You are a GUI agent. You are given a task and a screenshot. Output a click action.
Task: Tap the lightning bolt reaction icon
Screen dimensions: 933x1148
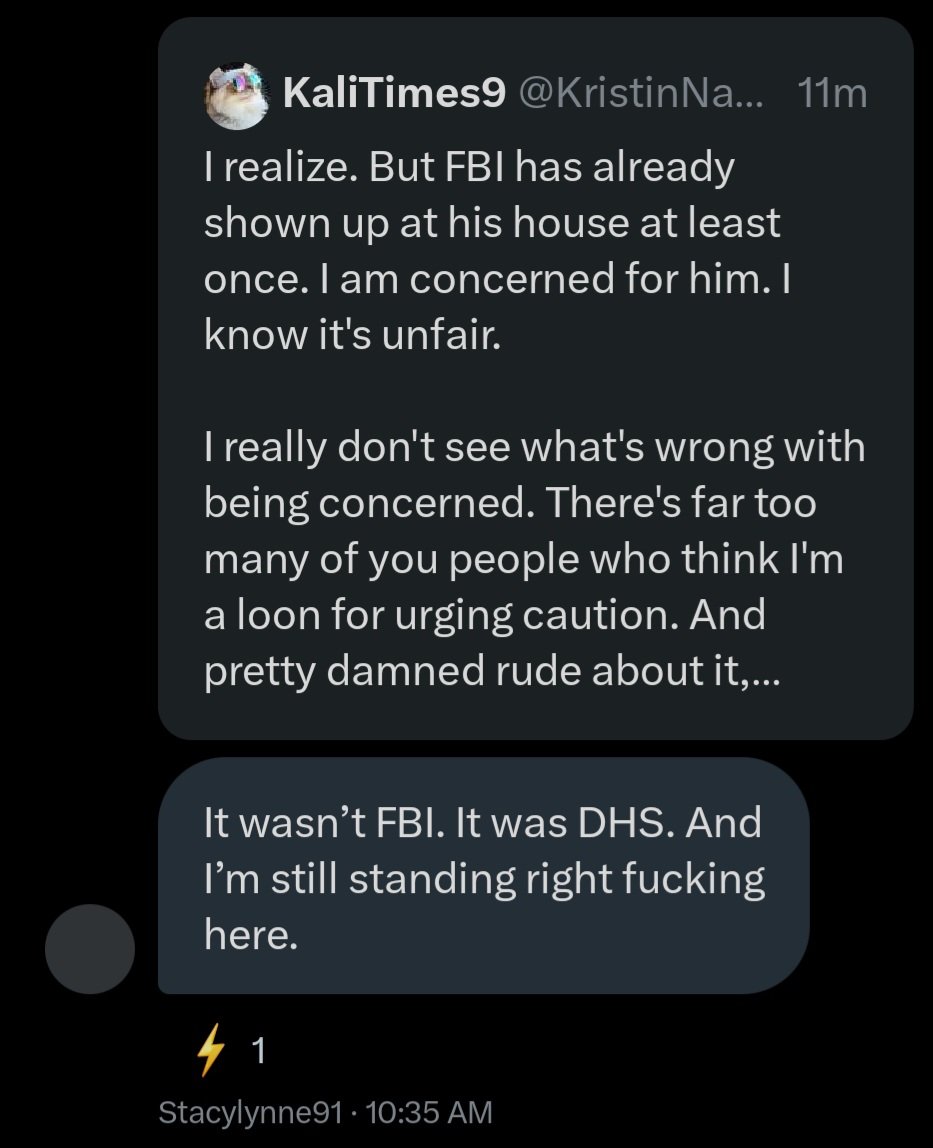click(209, 1051)
